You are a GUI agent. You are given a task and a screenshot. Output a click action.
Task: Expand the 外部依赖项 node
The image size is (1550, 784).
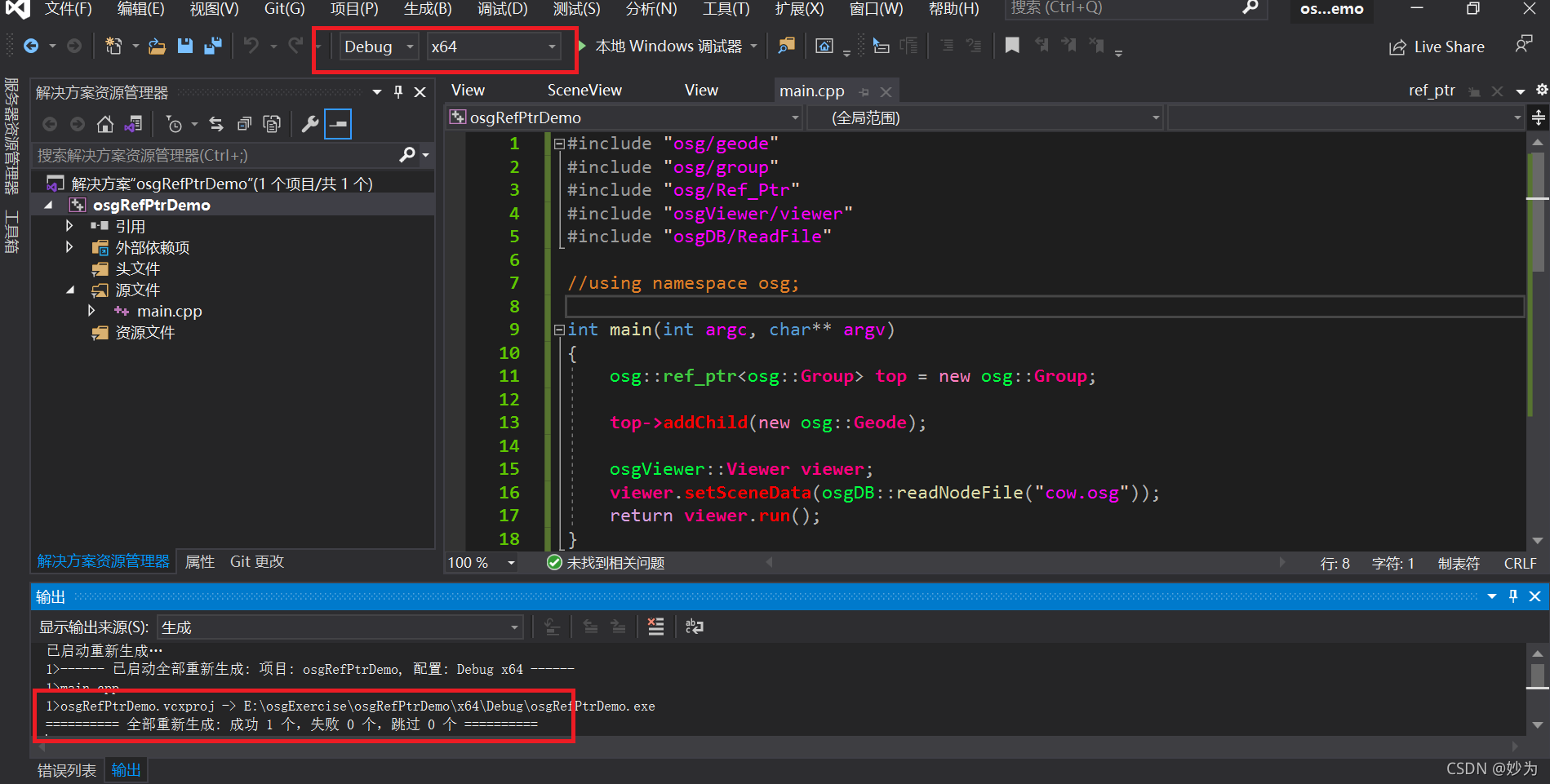pos(69,247)
